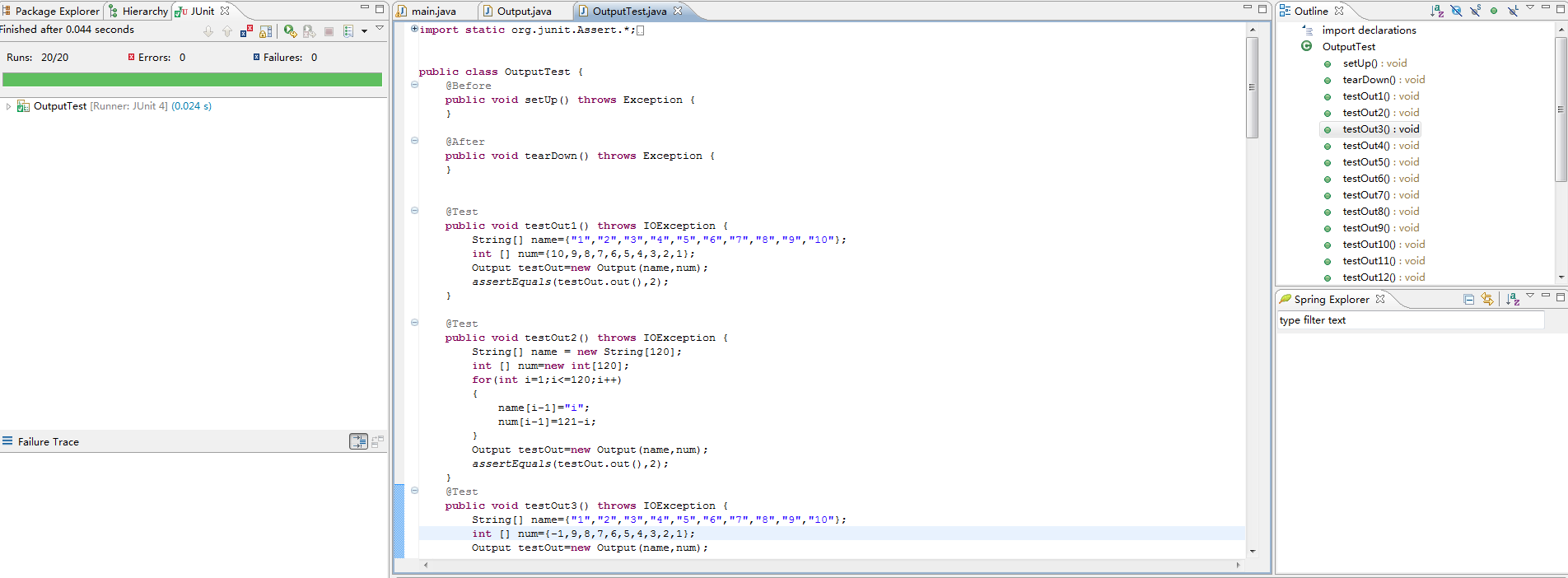The image size is (1568, 578).
Task: Select testOut3() in the Outline
Action: coord(1381,129)
